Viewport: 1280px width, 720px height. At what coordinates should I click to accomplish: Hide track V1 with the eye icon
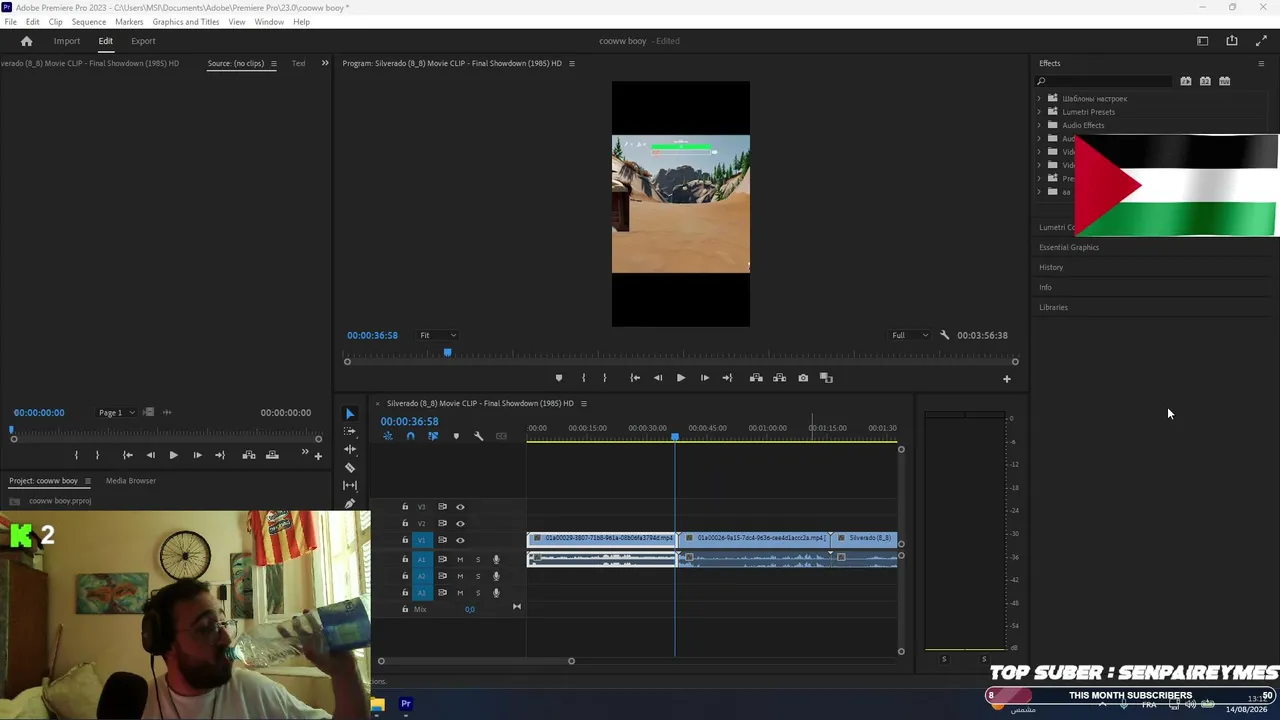coord(460,540)
